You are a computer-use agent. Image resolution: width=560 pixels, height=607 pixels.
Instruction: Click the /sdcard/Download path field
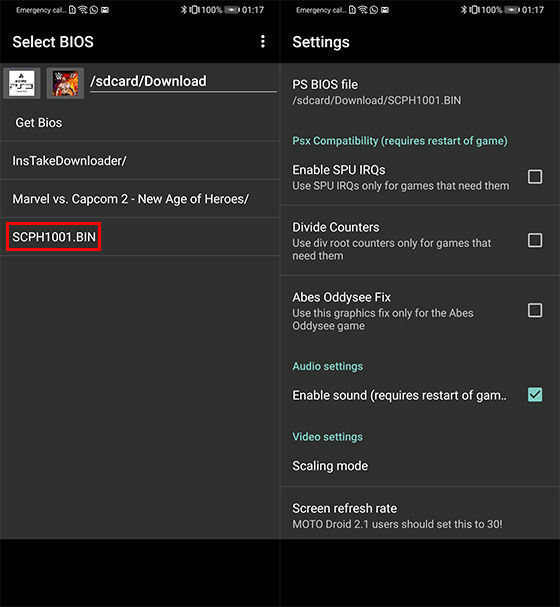(183, 82)
